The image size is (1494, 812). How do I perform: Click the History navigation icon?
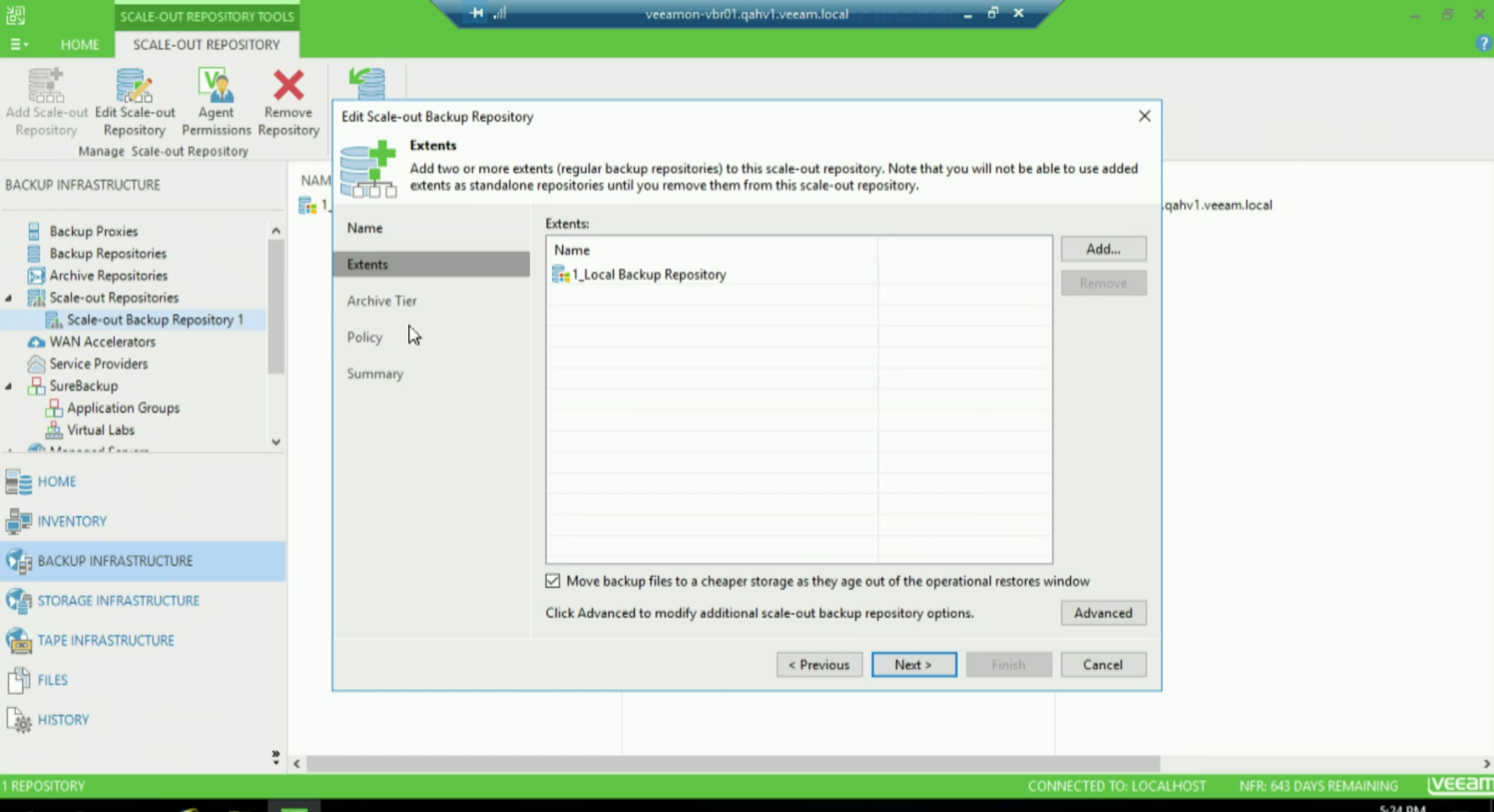click(18, 720)
